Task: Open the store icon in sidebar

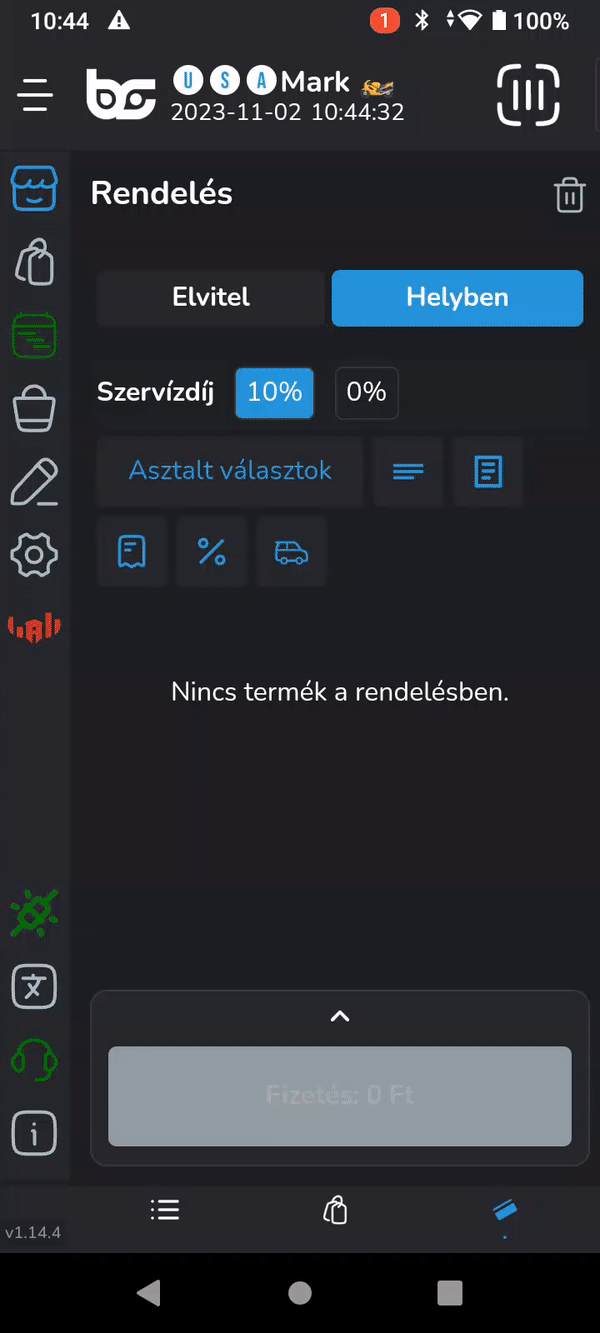Action: pyautogui.click(x=34, y=188)
